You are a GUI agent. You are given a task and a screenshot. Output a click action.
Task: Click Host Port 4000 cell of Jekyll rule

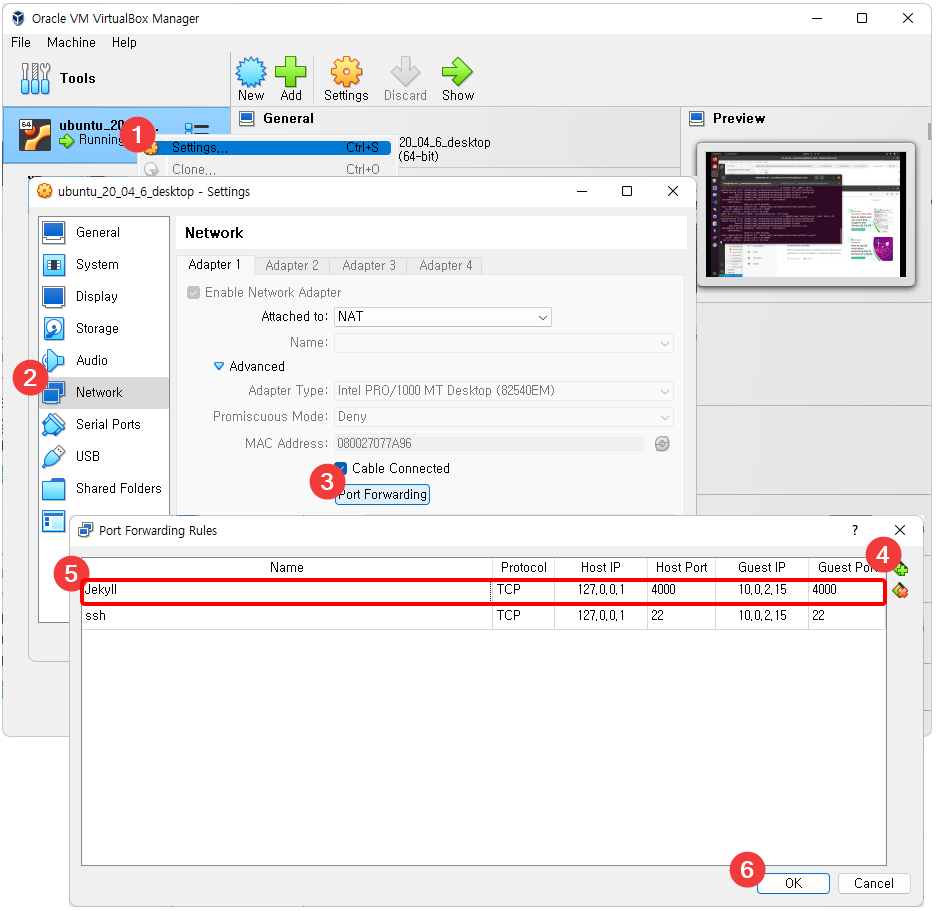pos(681,590)
